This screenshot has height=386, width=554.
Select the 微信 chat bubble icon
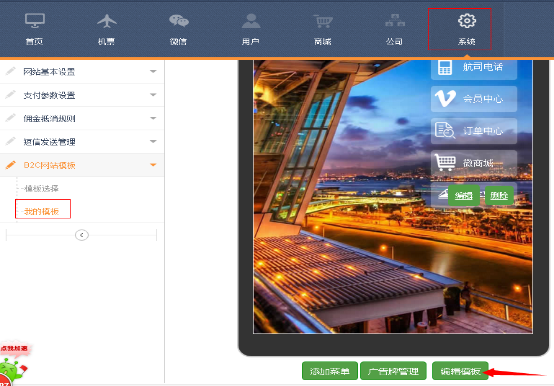[179, 21]
